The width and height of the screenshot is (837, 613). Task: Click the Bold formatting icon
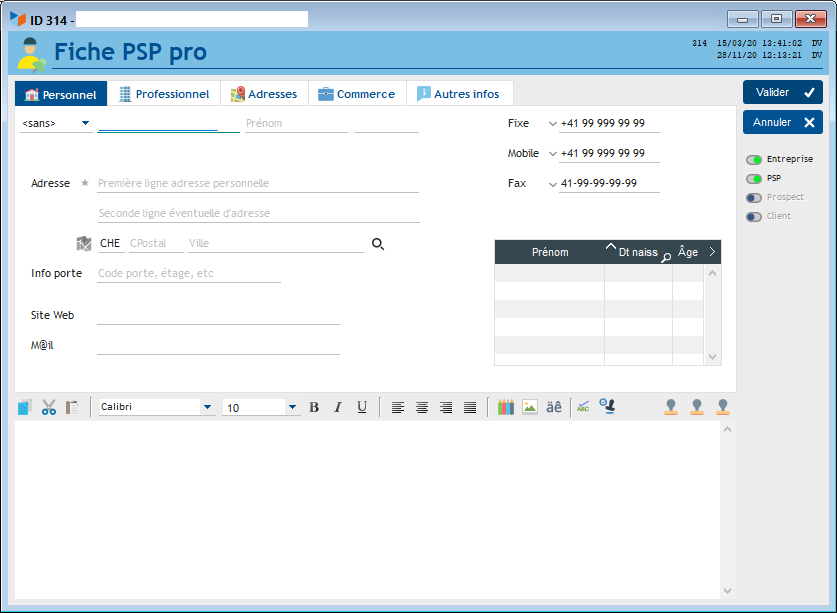(314, 407)
